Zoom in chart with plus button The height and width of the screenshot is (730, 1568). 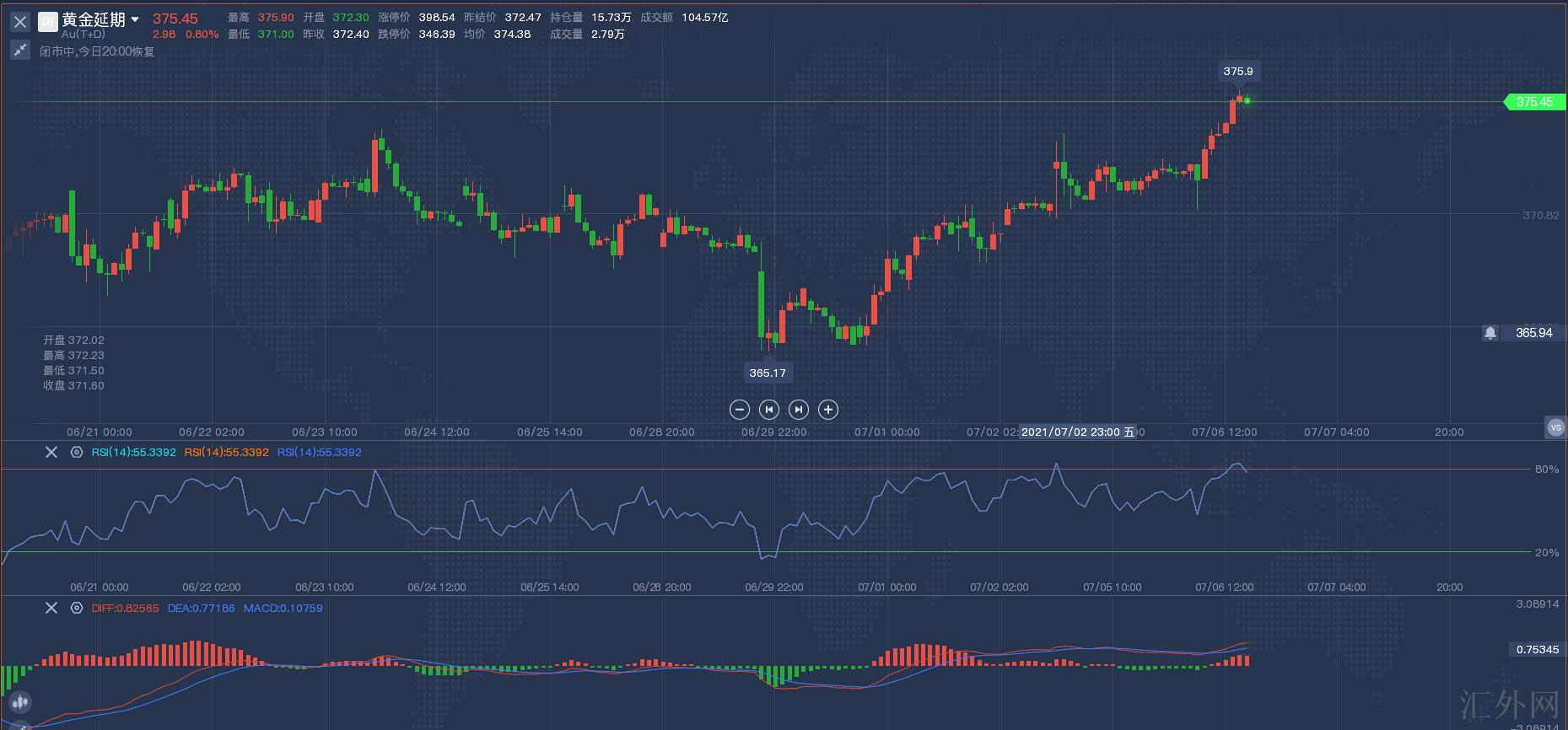point(828,410)
